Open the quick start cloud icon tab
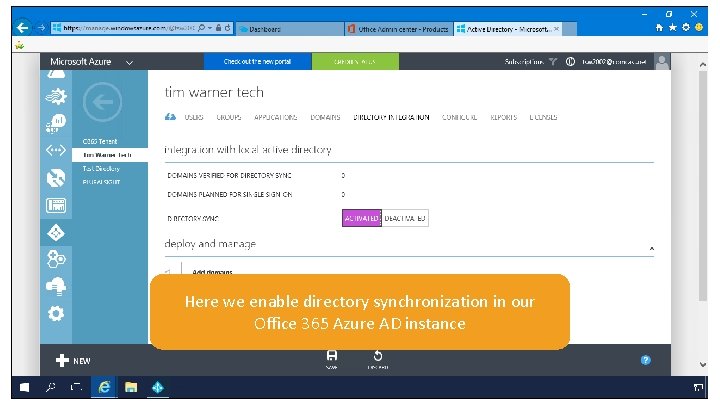 pyautogui.click(x=170, y=117)
